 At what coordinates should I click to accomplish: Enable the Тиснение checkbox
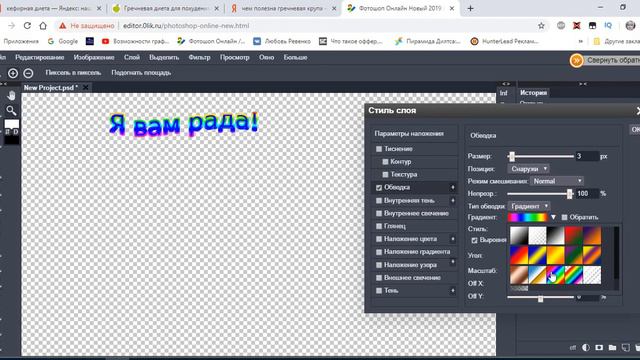379,149
